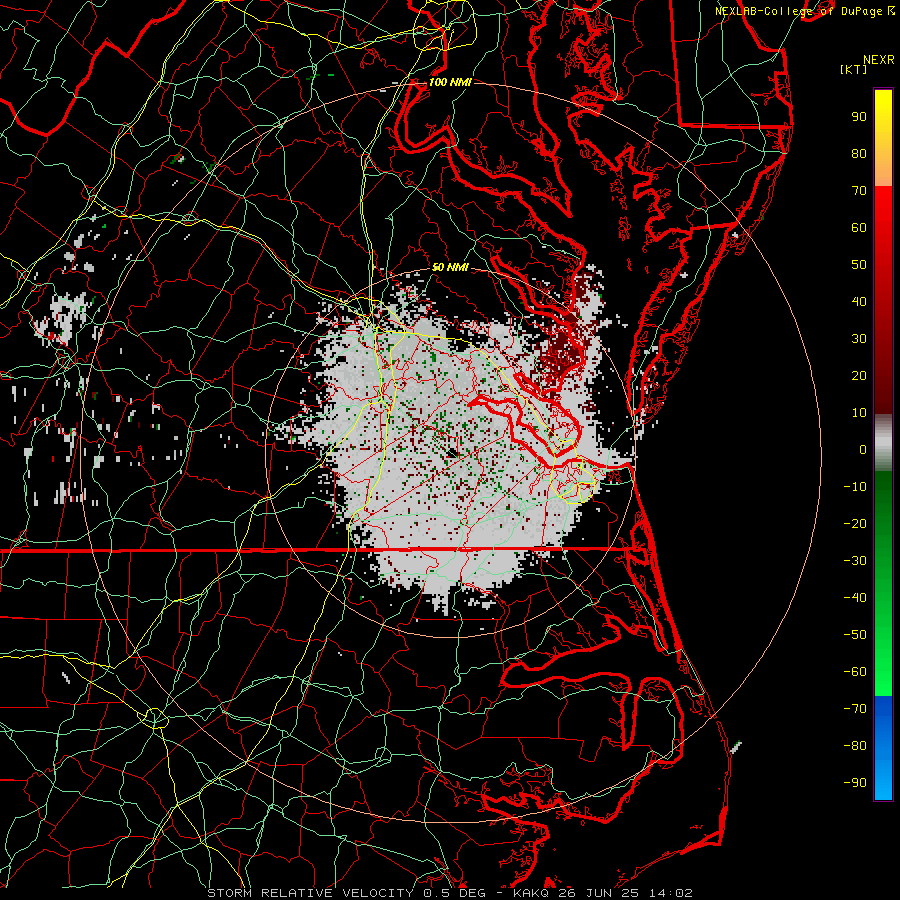The height and width of the screenshot is (900, 900).
Task: Click the 70 value on the velocity scale
Action: point(859,191)
